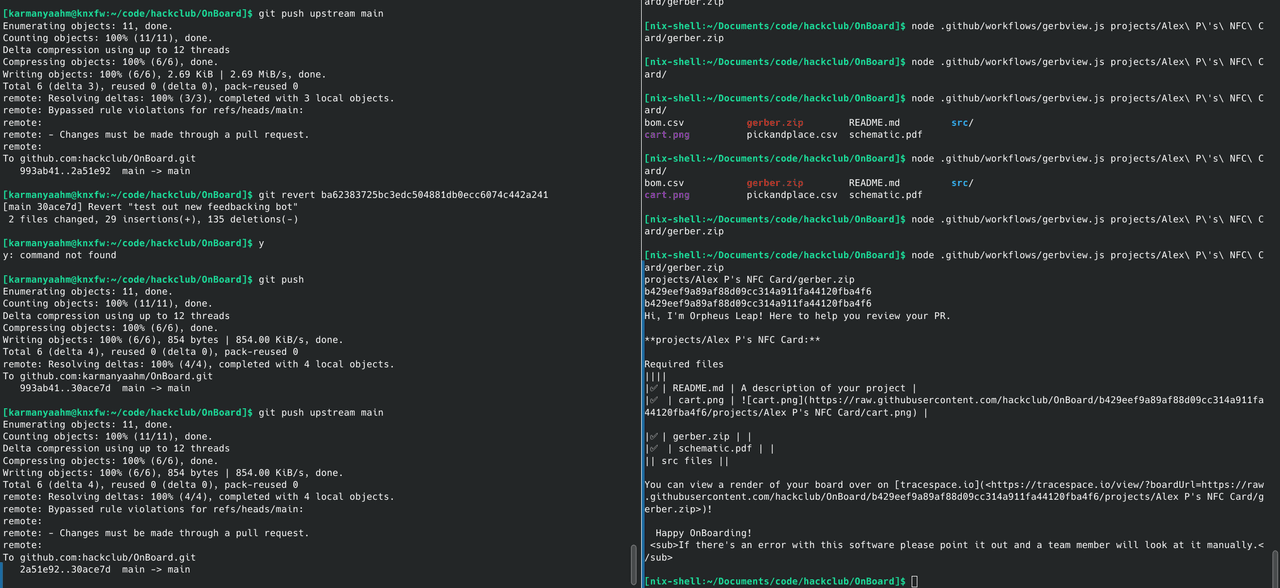The image size is (1280, 588).
Task: Click the checkmark next to gerber.zip row
Action: coord(653,437)
